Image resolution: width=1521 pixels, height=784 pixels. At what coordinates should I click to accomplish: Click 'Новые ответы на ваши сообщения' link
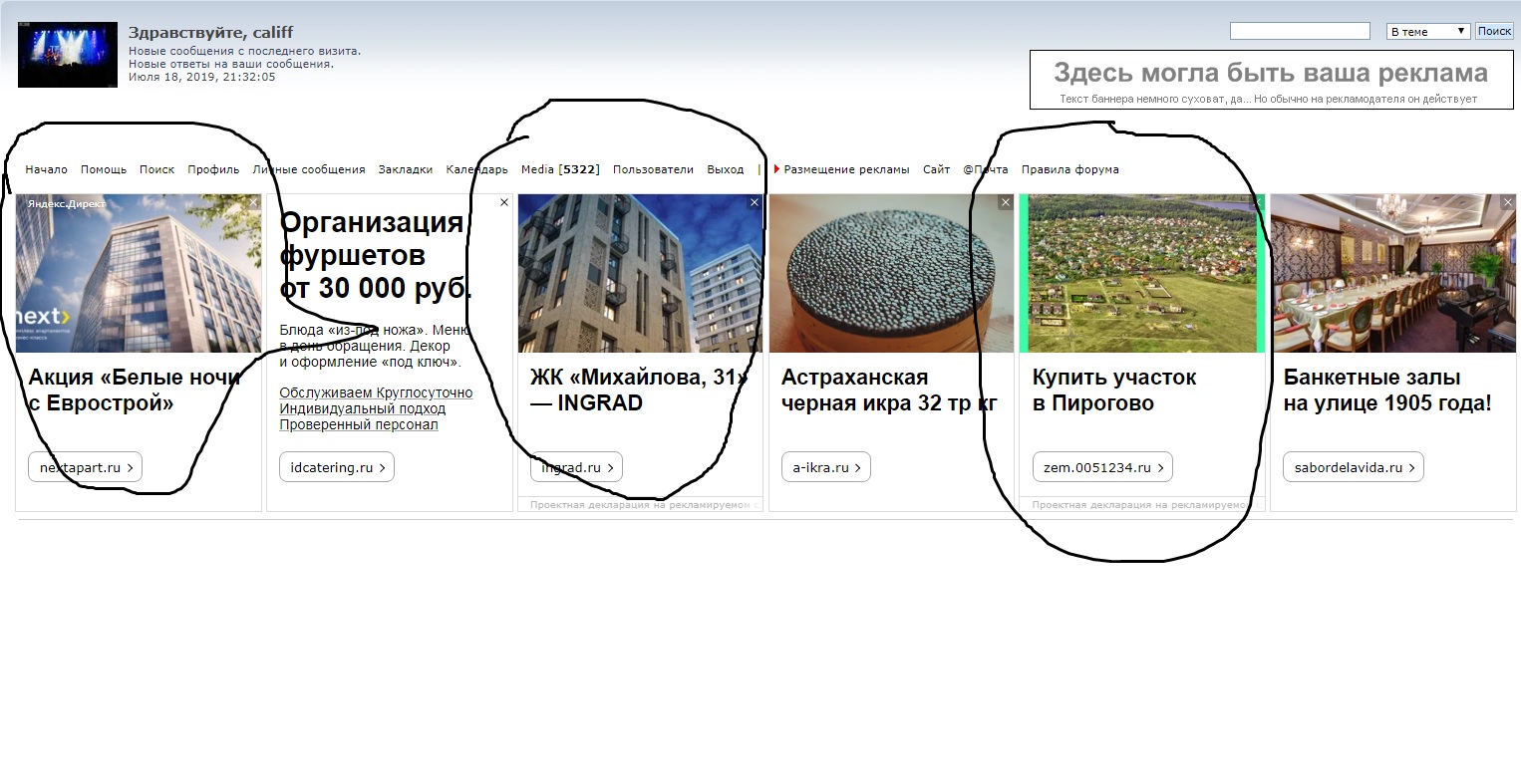(x=231, y=64)
